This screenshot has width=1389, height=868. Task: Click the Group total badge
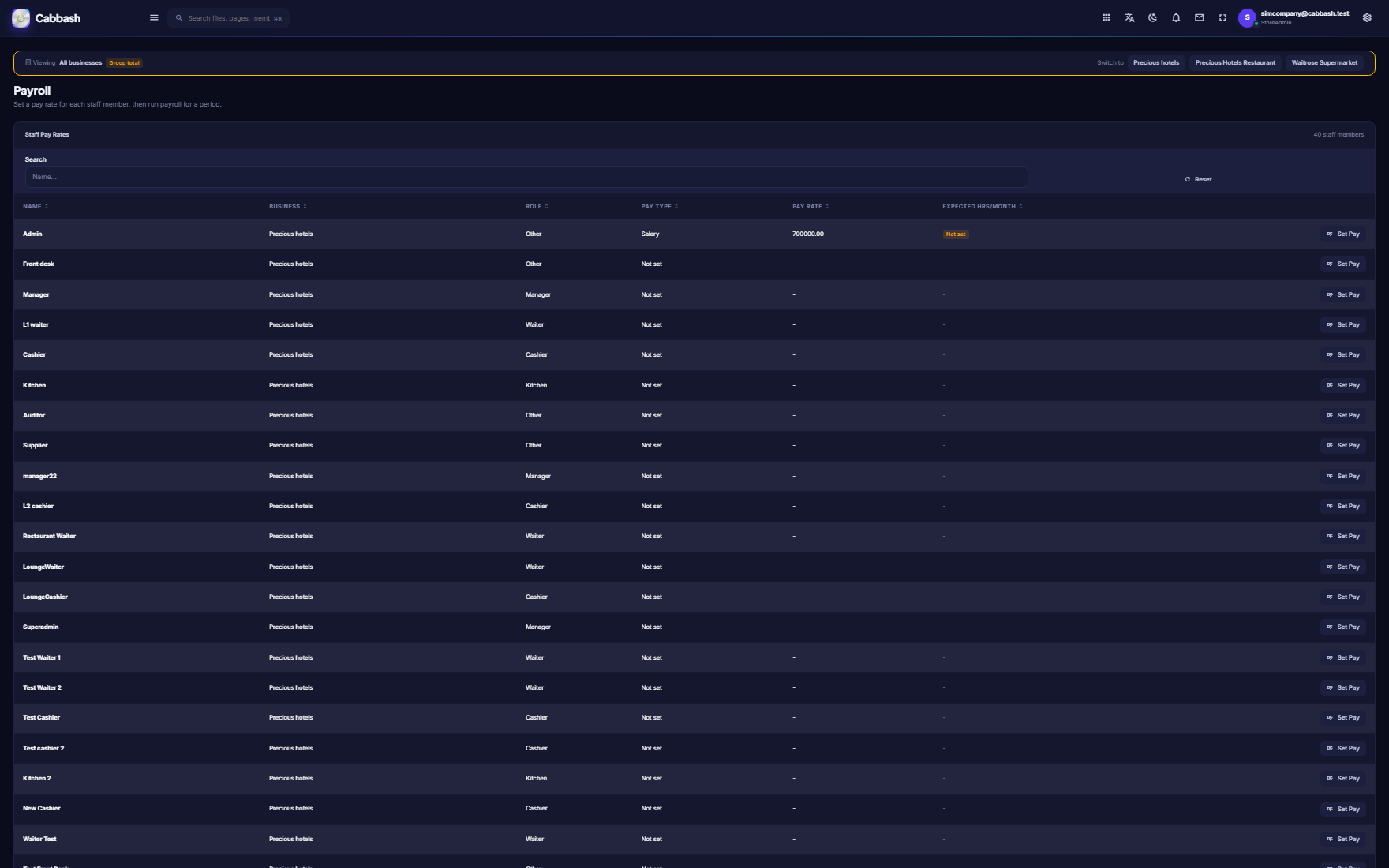(125, 63)
